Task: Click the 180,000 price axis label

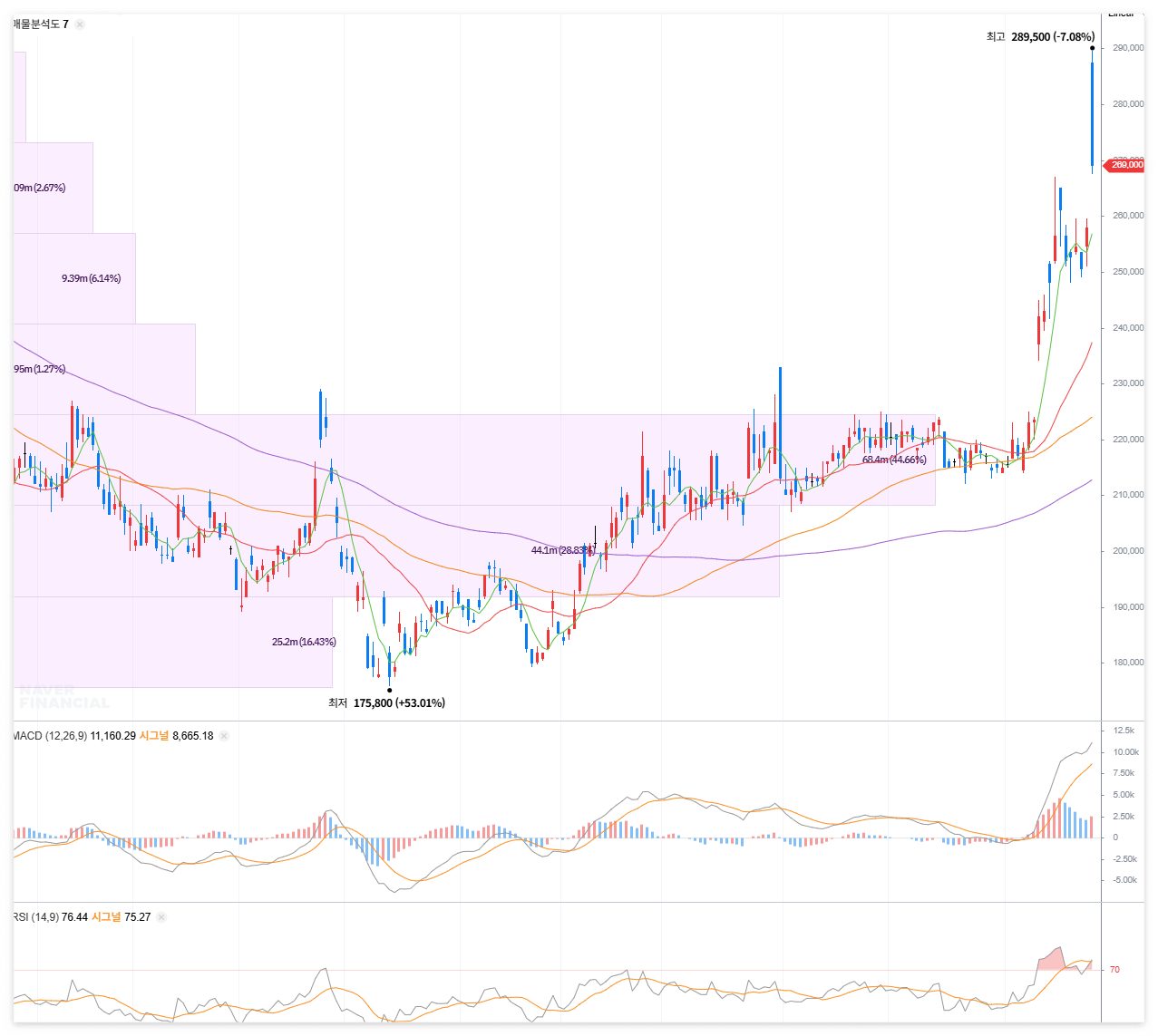Action: click(x=1127, y=663)
